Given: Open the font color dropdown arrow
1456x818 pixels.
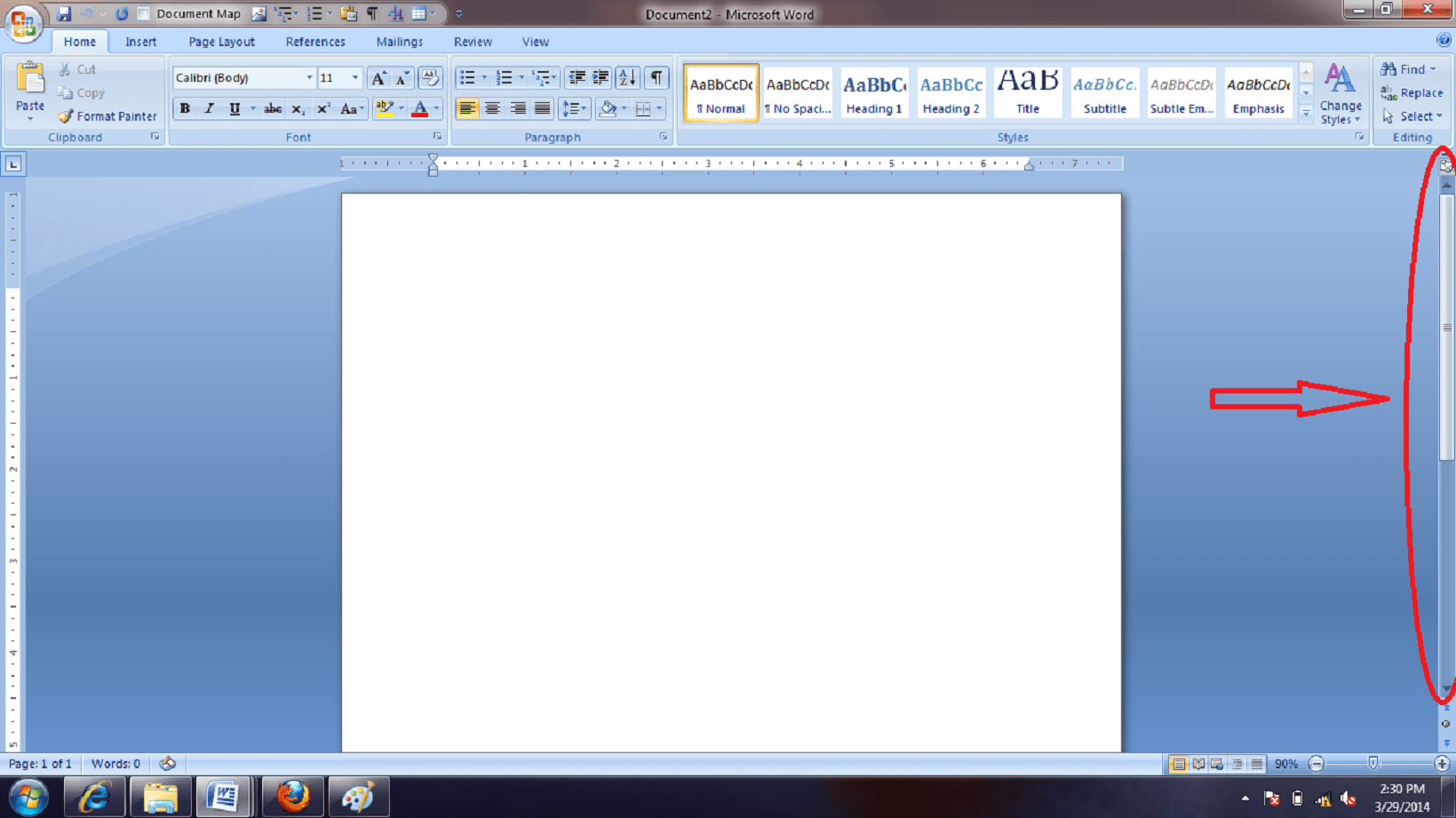Looking at the screenshot, I should [x=436, y=108].
